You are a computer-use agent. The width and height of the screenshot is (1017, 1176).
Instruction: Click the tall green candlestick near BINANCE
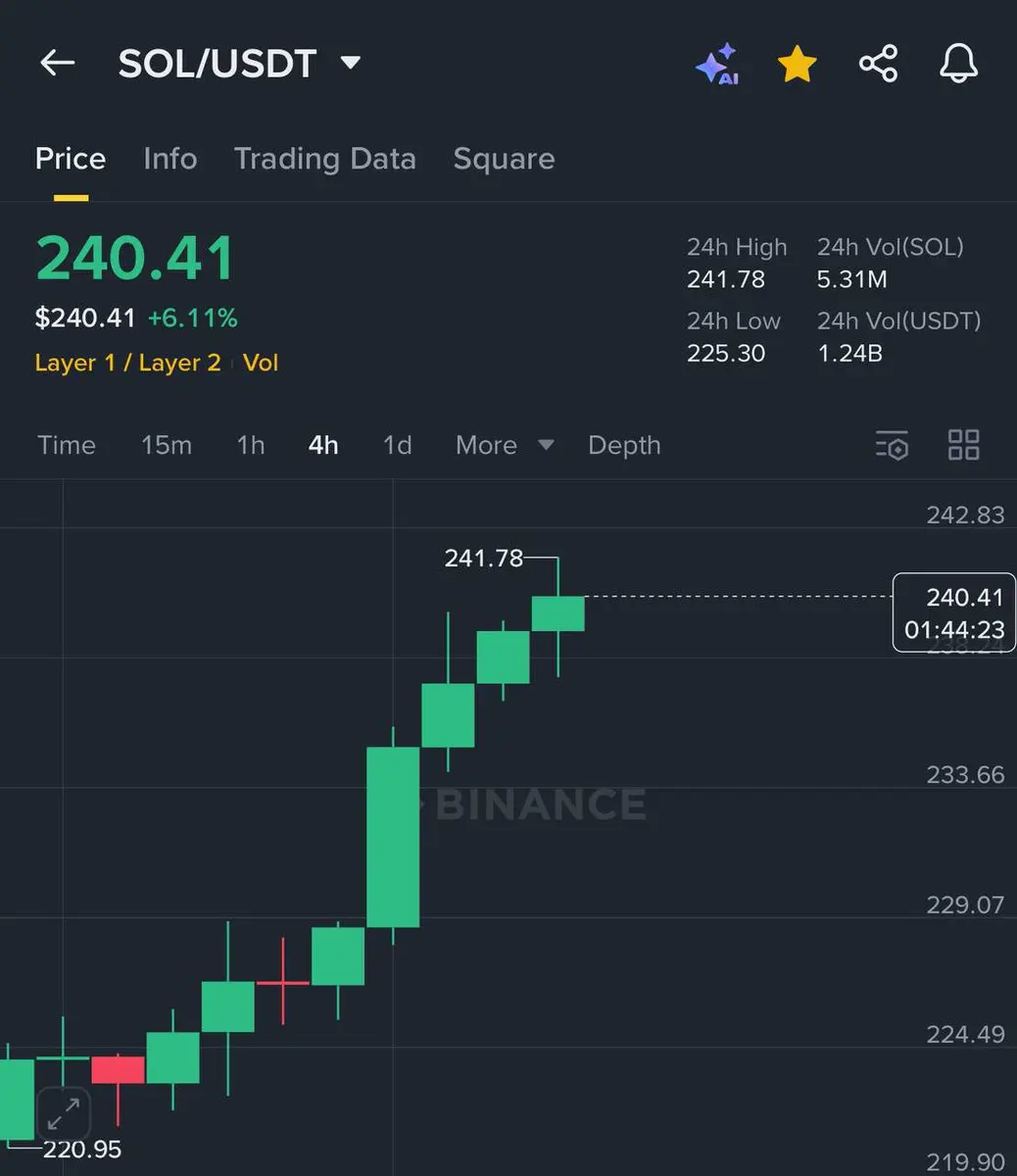[393, 836]
